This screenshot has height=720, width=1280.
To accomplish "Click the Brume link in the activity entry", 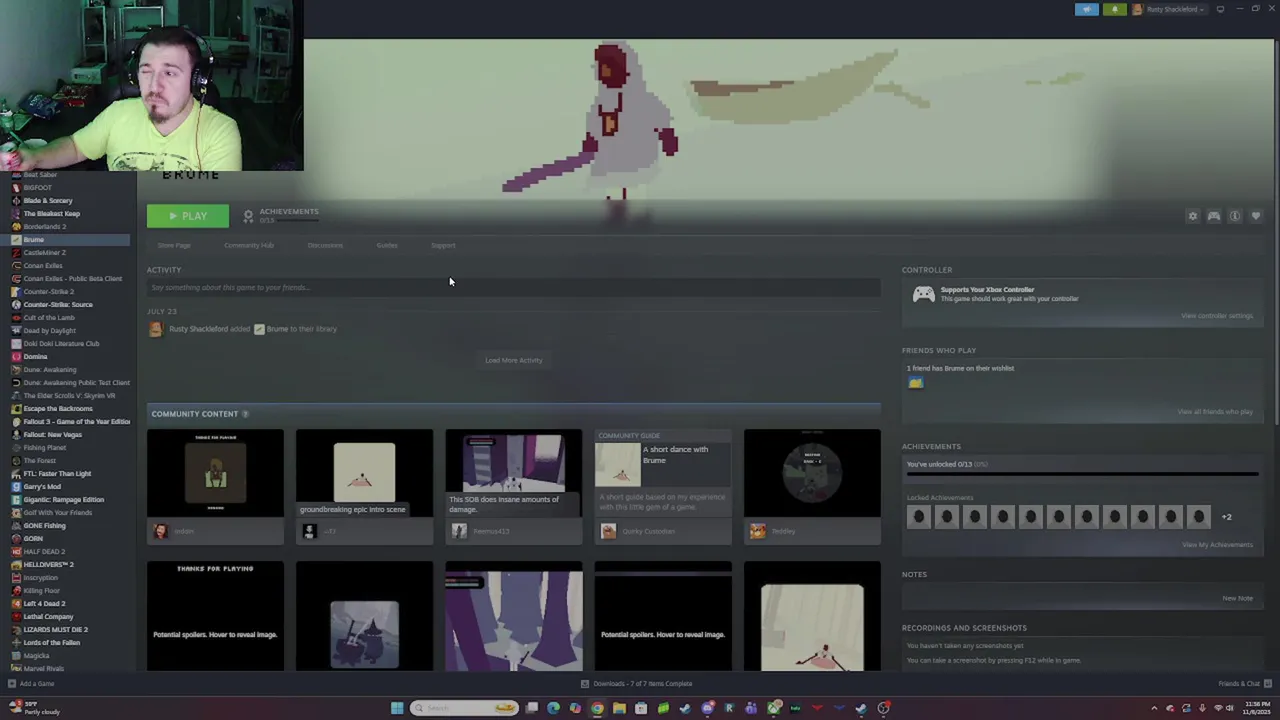I will (277, 329).
